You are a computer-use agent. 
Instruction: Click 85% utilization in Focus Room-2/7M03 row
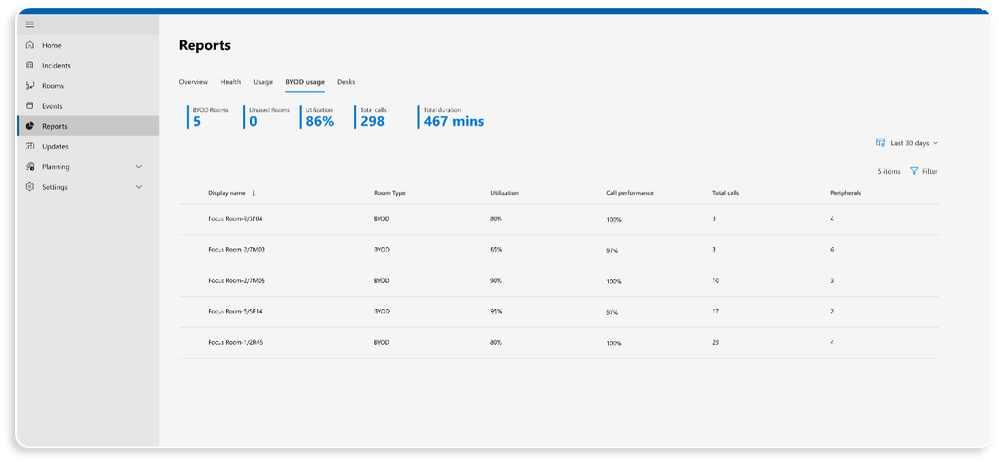(496, 250)
